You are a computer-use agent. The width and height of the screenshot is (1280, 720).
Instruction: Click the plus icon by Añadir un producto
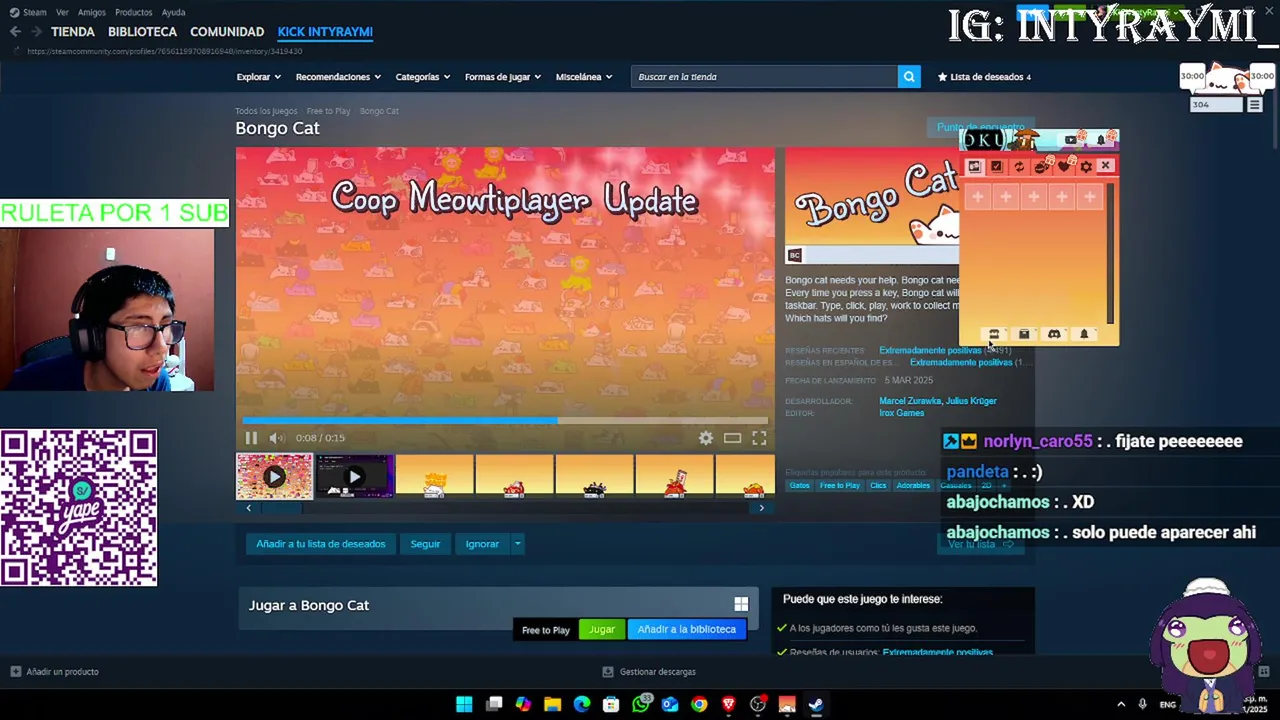(15, 672)
